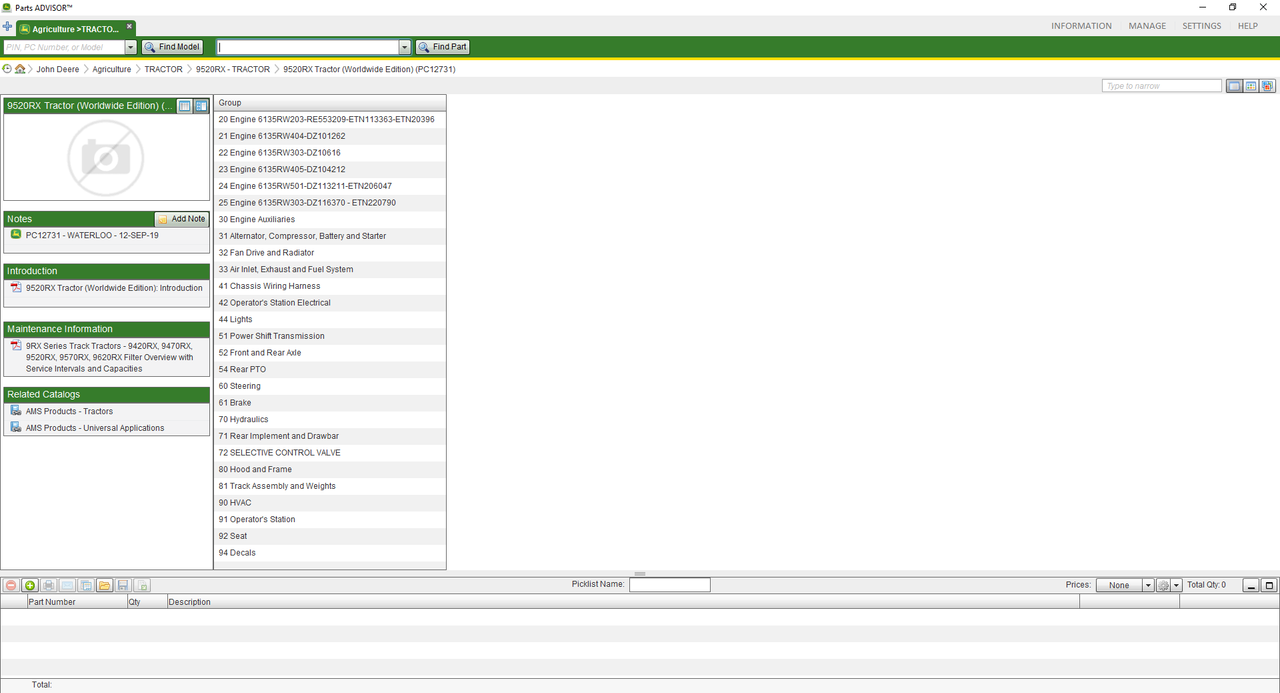Image resolution: width=1280 pixels, height=693 pixels.
Task: Click the first layout icon in model header
Action: tap(185, 106)
